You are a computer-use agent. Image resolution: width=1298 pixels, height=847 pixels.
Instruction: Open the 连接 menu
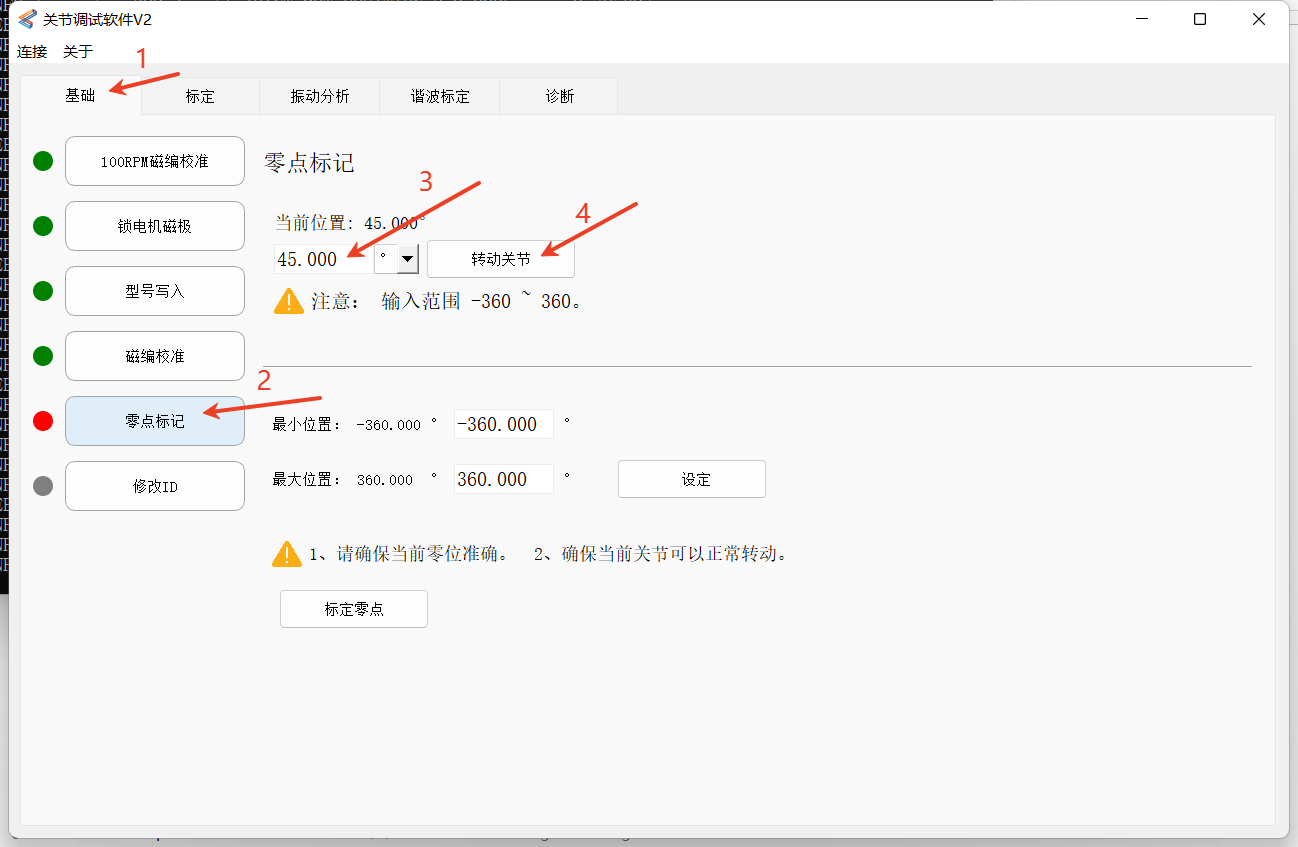[32, 51]
